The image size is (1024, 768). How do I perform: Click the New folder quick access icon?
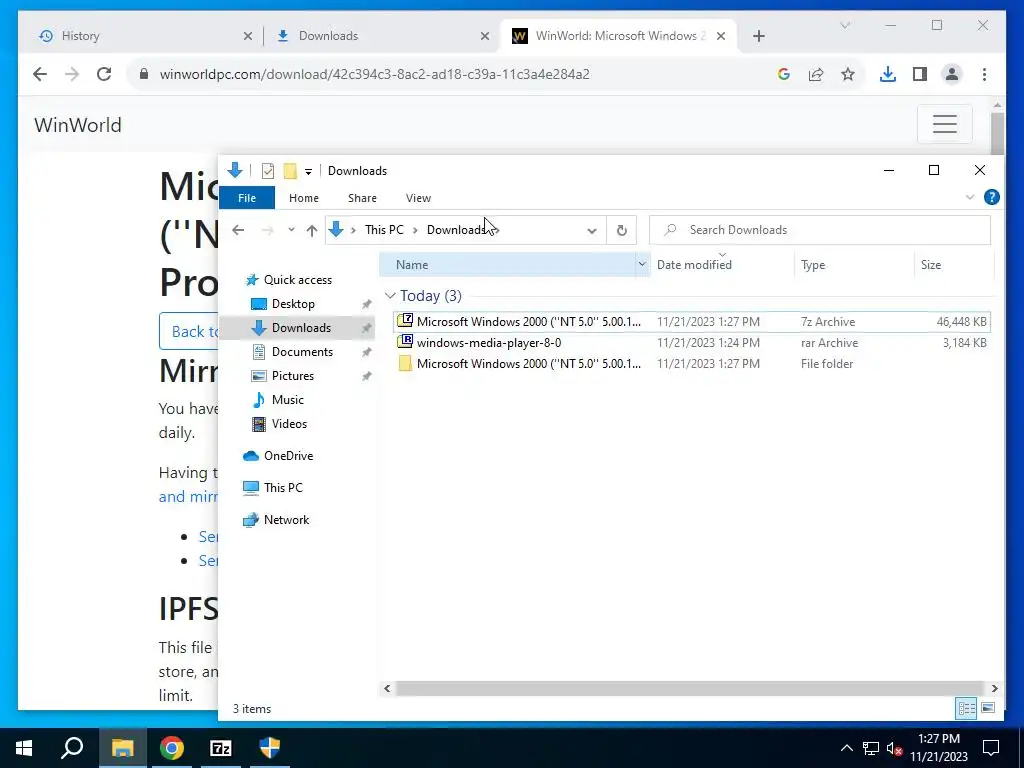click(x=290, y=171)
